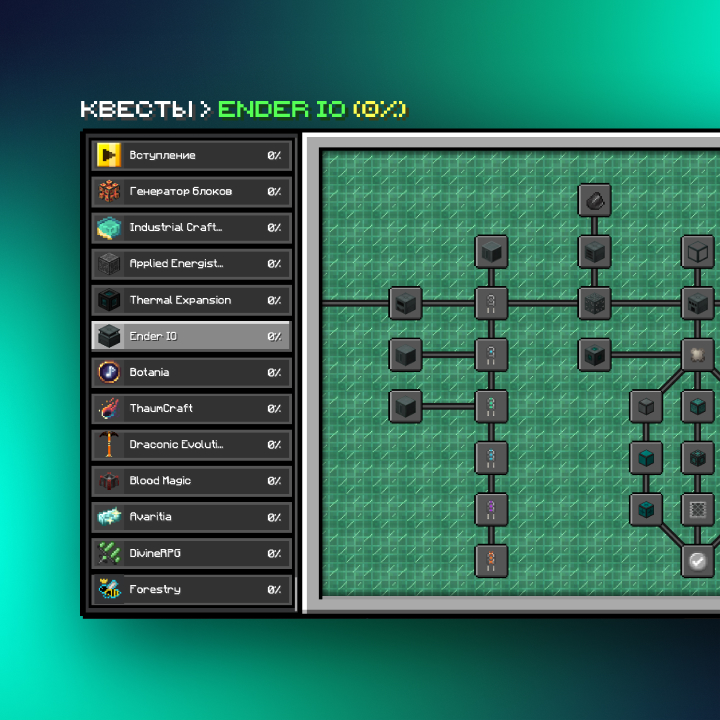Switch to the Applied Energistics category

191,264
